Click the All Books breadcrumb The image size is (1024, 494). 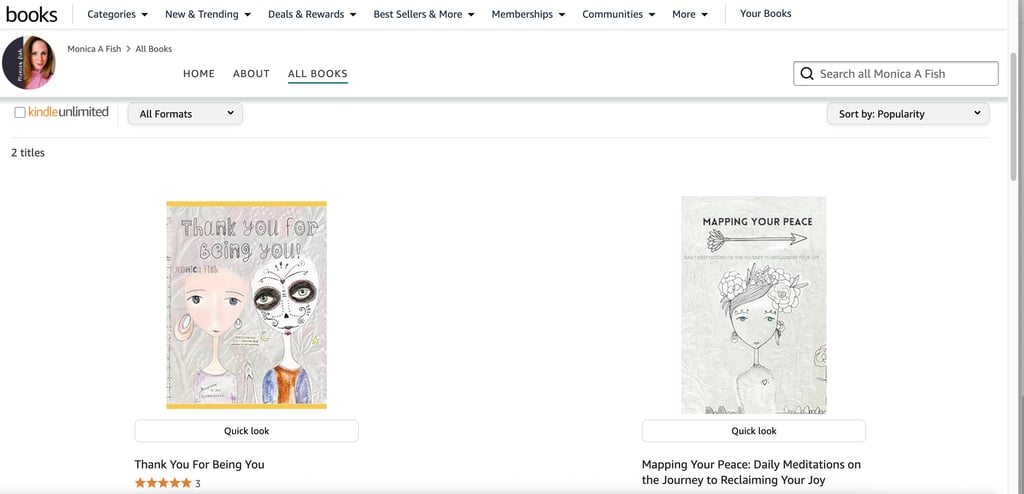153,49
